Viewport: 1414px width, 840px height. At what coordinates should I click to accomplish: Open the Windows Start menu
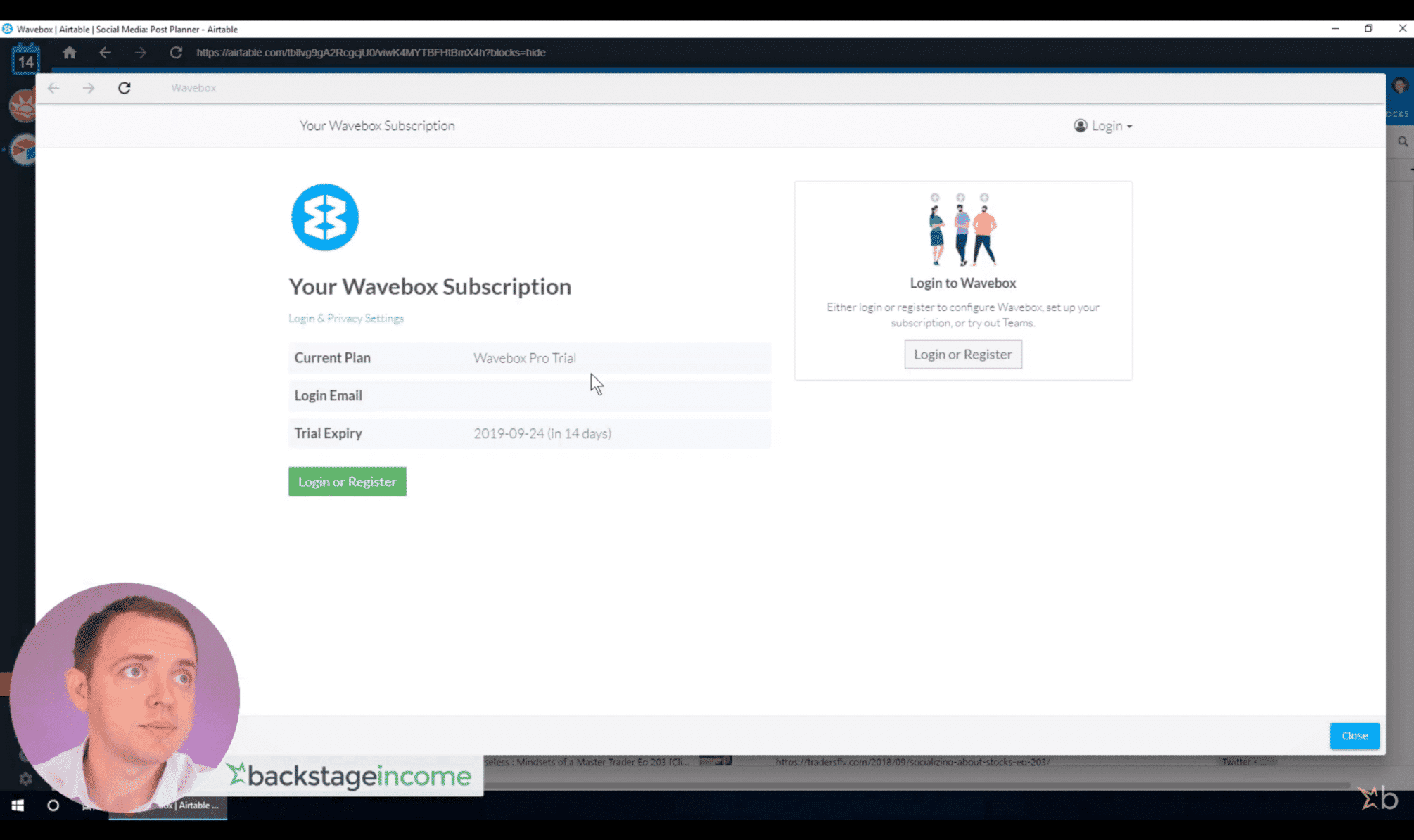18,805
